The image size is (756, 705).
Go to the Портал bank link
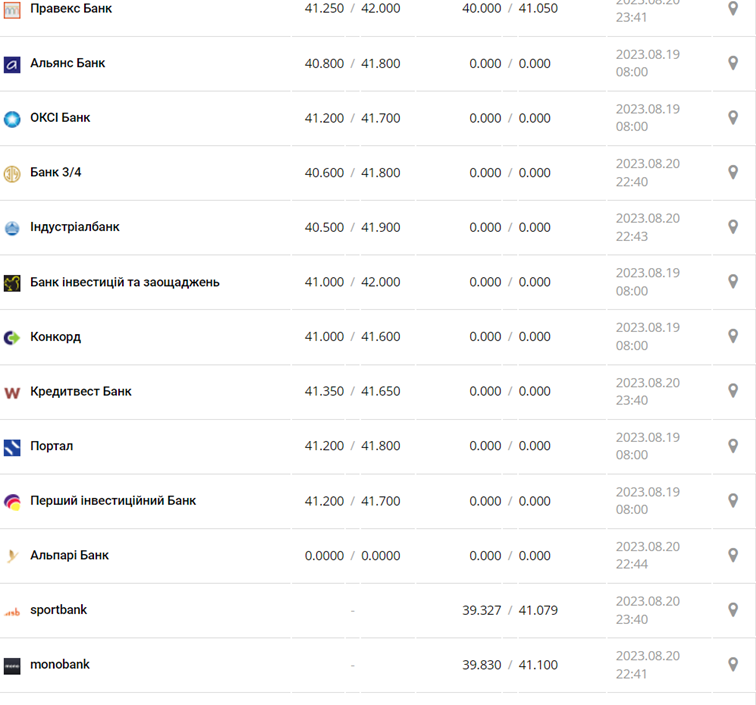(x=52, y=446)
